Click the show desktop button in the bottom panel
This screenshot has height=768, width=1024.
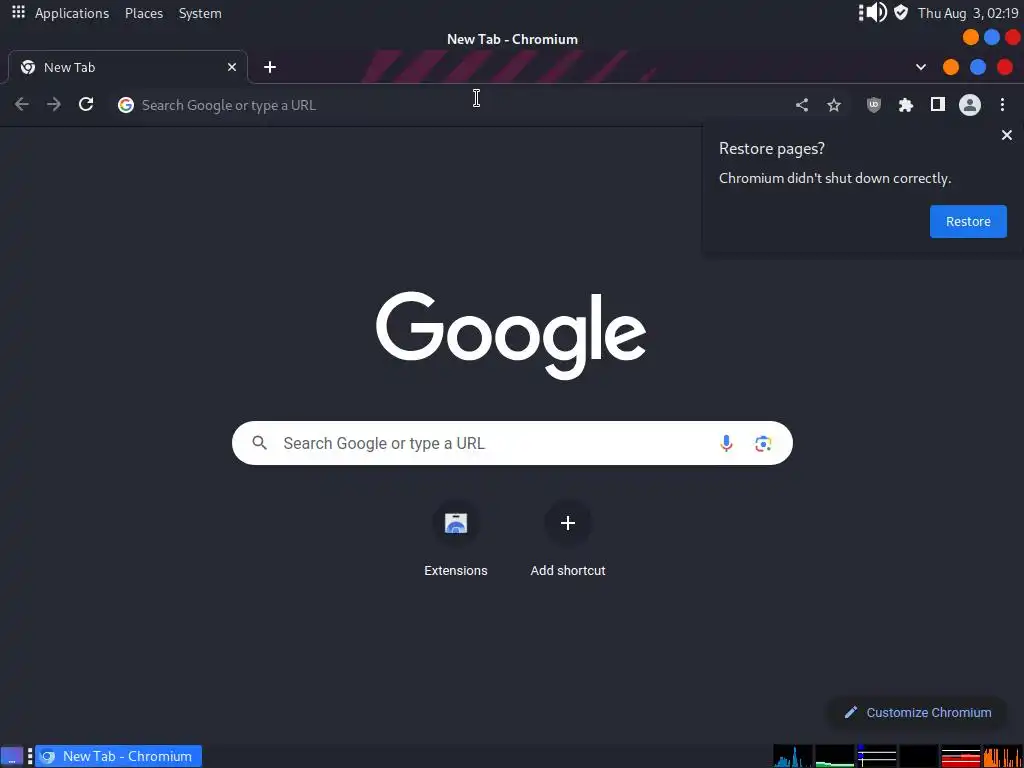tap(12, 756)
